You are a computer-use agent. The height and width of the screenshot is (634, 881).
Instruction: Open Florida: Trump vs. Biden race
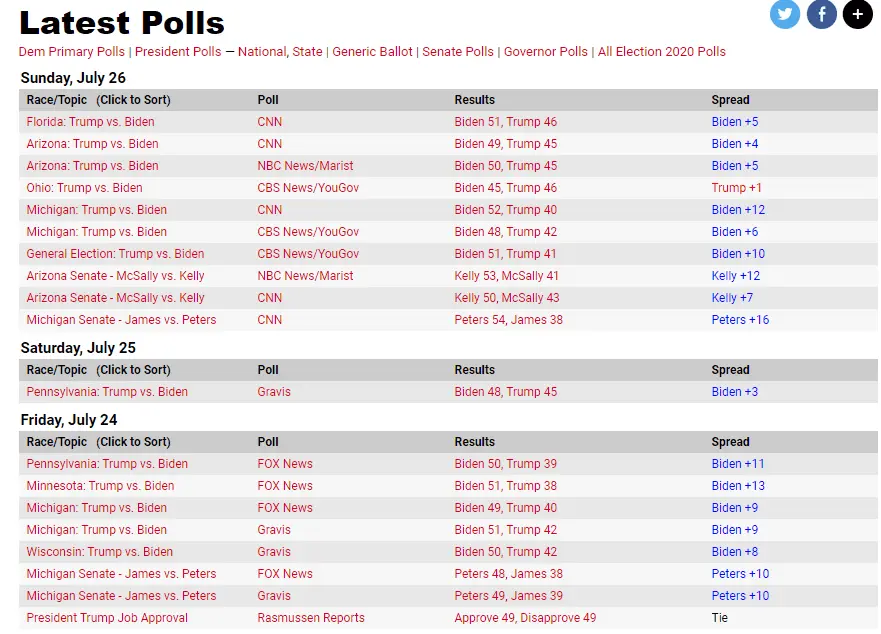90,122
